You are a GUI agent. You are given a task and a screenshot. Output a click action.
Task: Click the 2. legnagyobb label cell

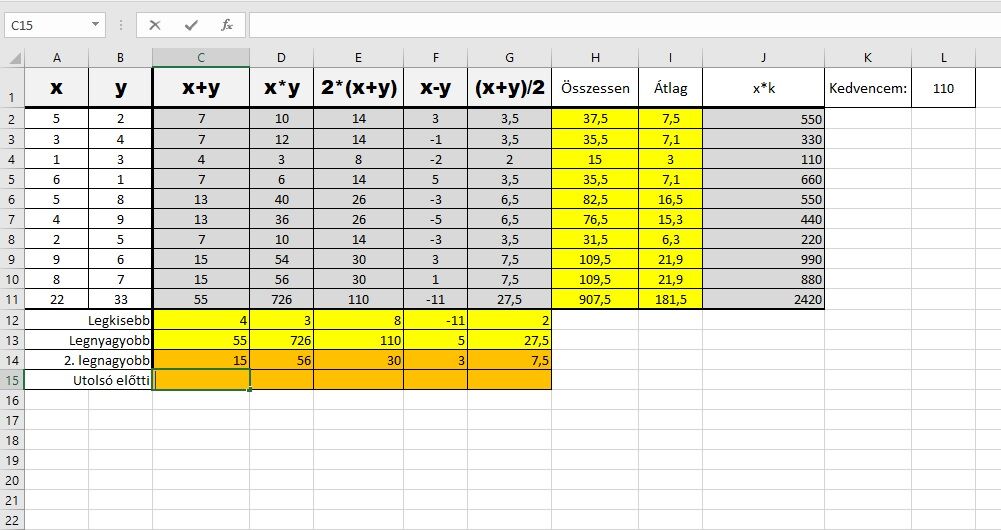[x=88, y=360]
